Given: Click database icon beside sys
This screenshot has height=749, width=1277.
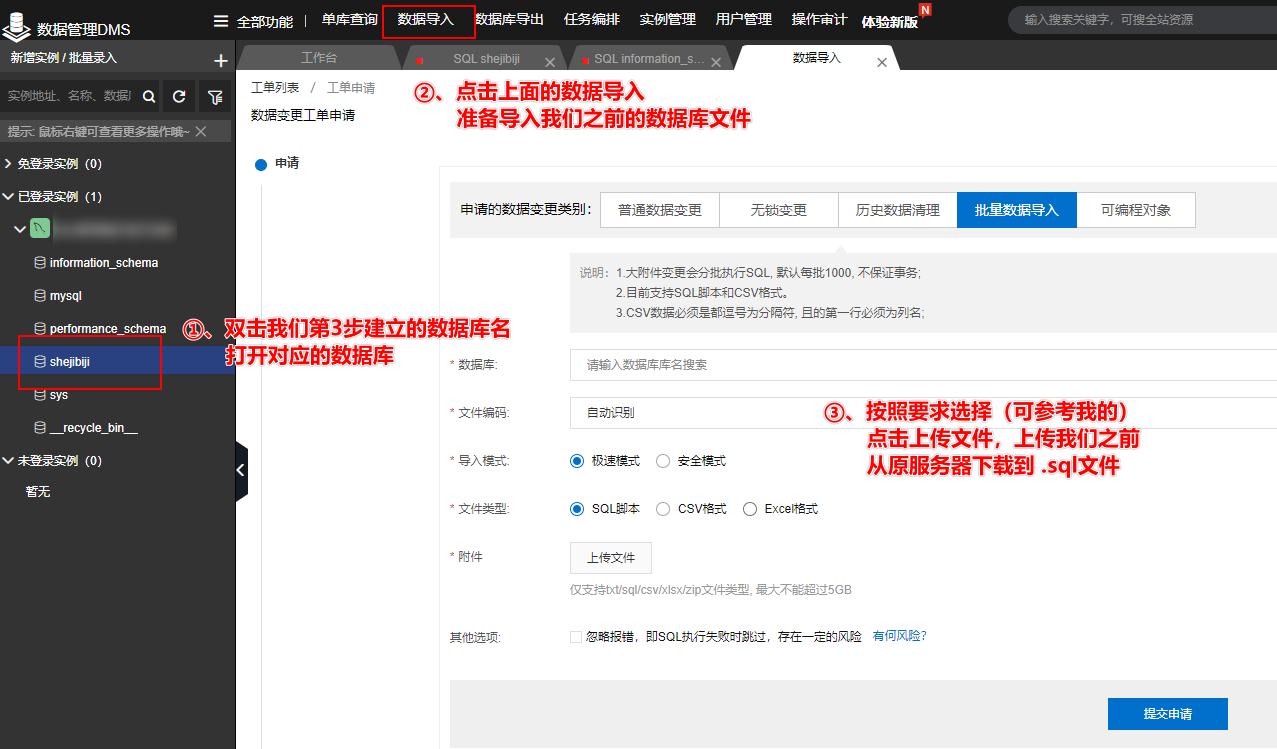Looking at the screenshot, I should [40, 395].
